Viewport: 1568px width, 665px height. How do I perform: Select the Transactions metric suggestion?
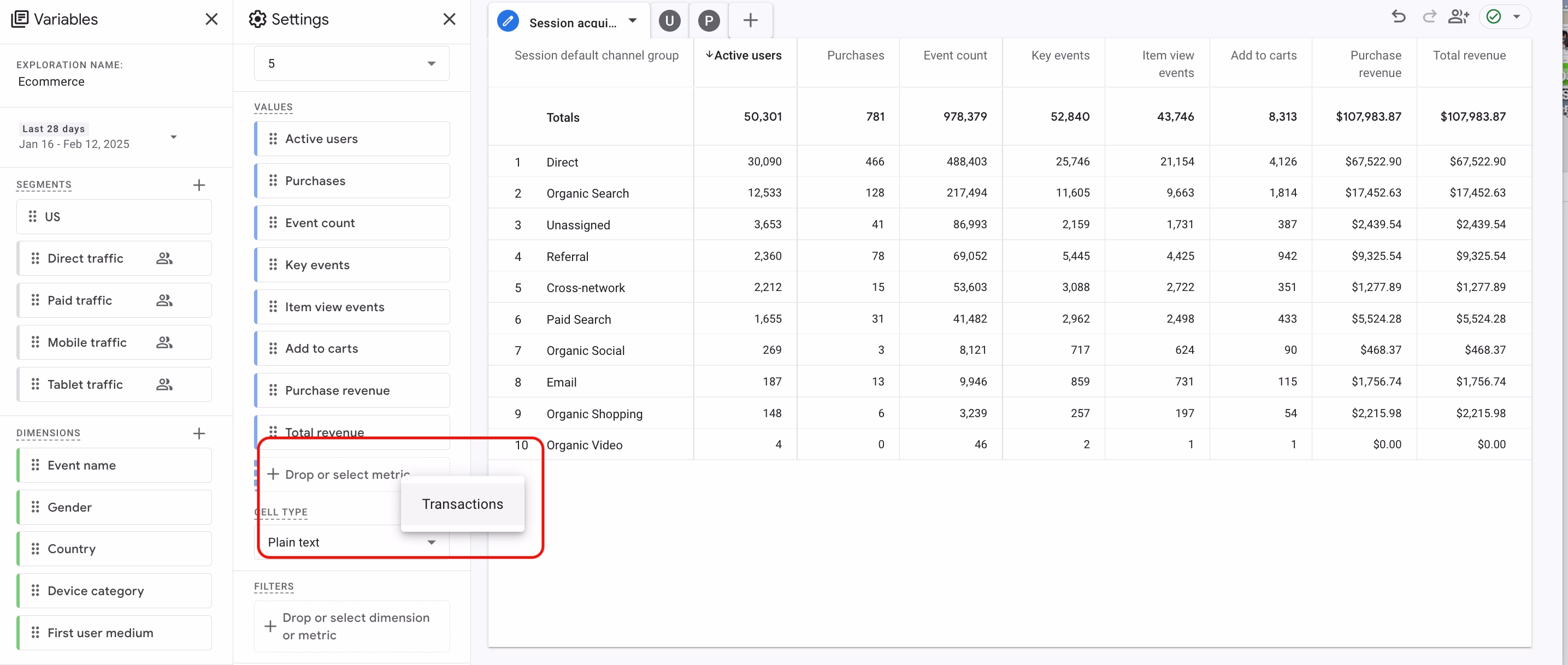pyautogui.click(x=462, y=504)
